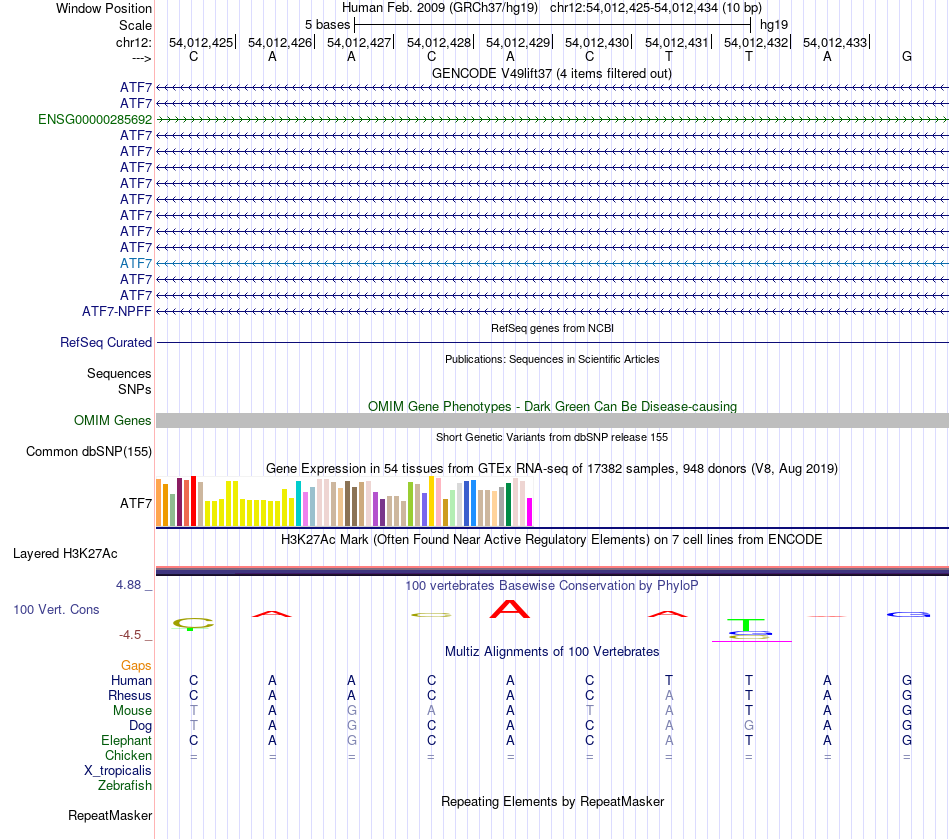Click the 100 Vert. Cons label

point(56,609)
